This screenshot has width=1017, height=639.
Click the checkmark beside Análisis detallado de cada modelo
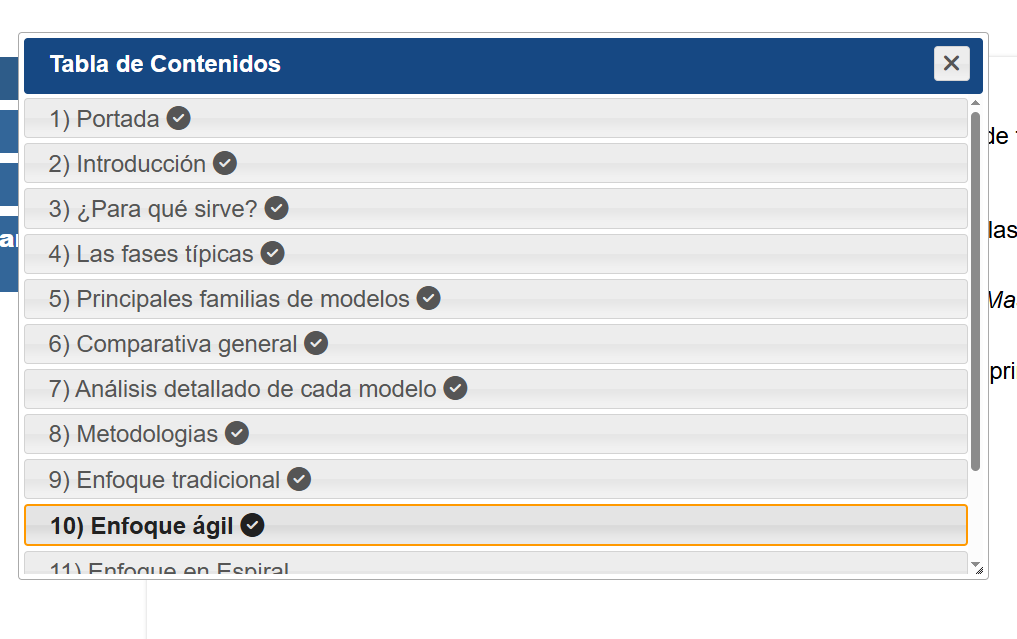tap(455, 388)
